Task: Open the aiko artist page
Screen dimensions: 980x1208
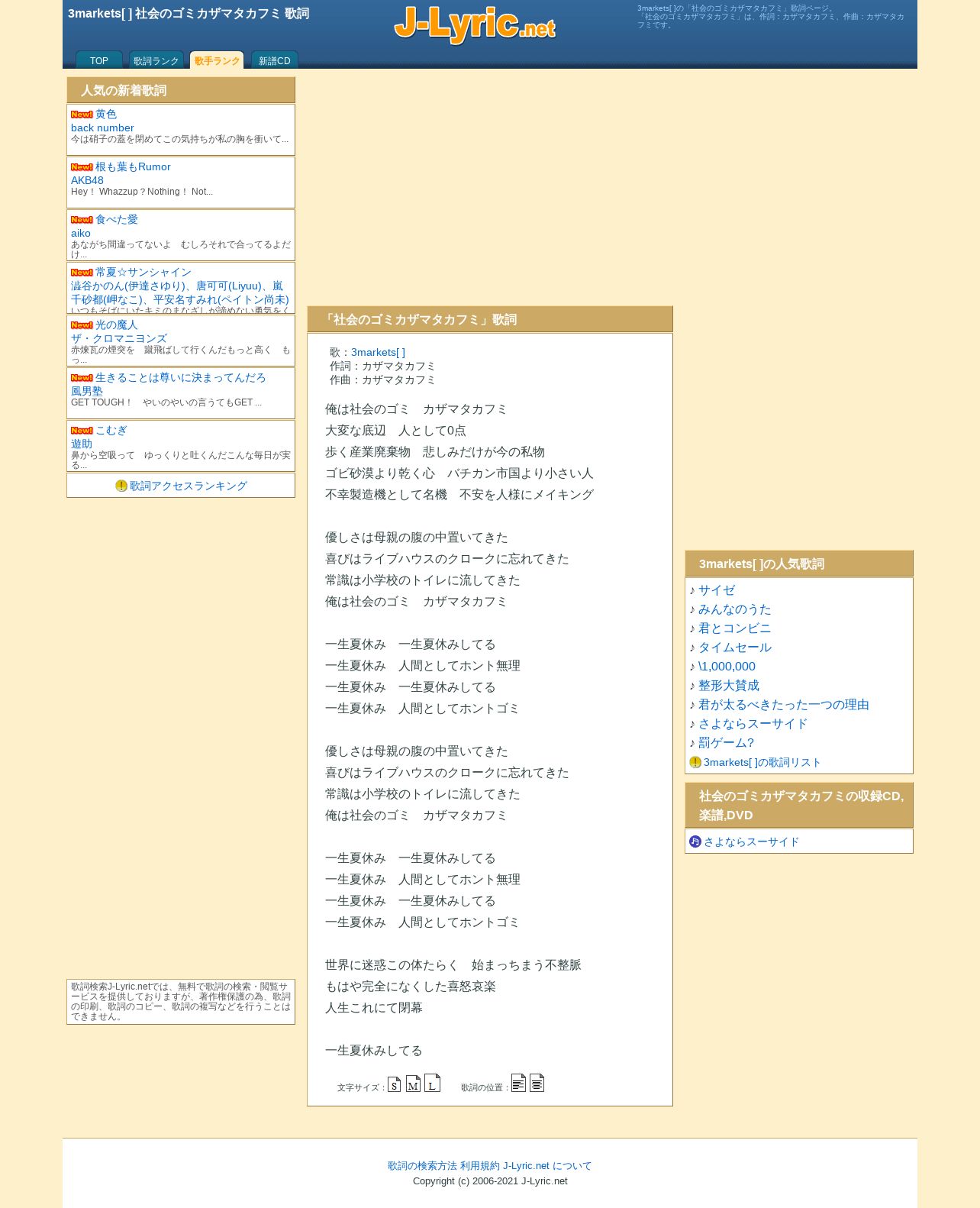Action: tap(81, 233)
